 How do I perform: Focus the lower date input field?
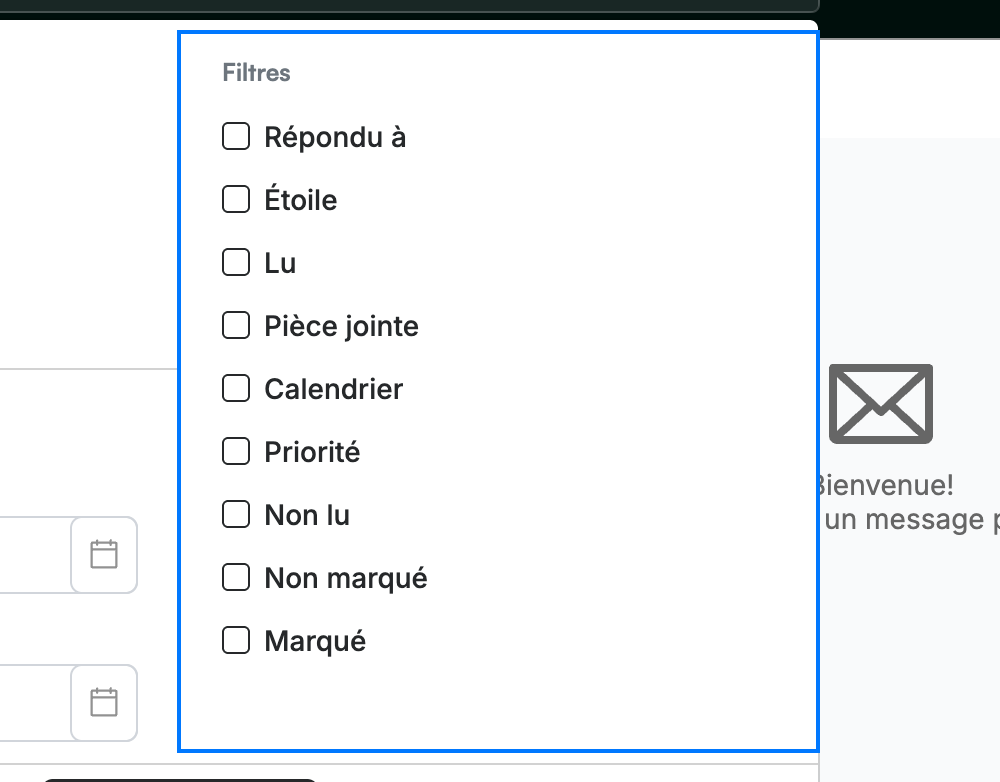click(x=35, y=702)
